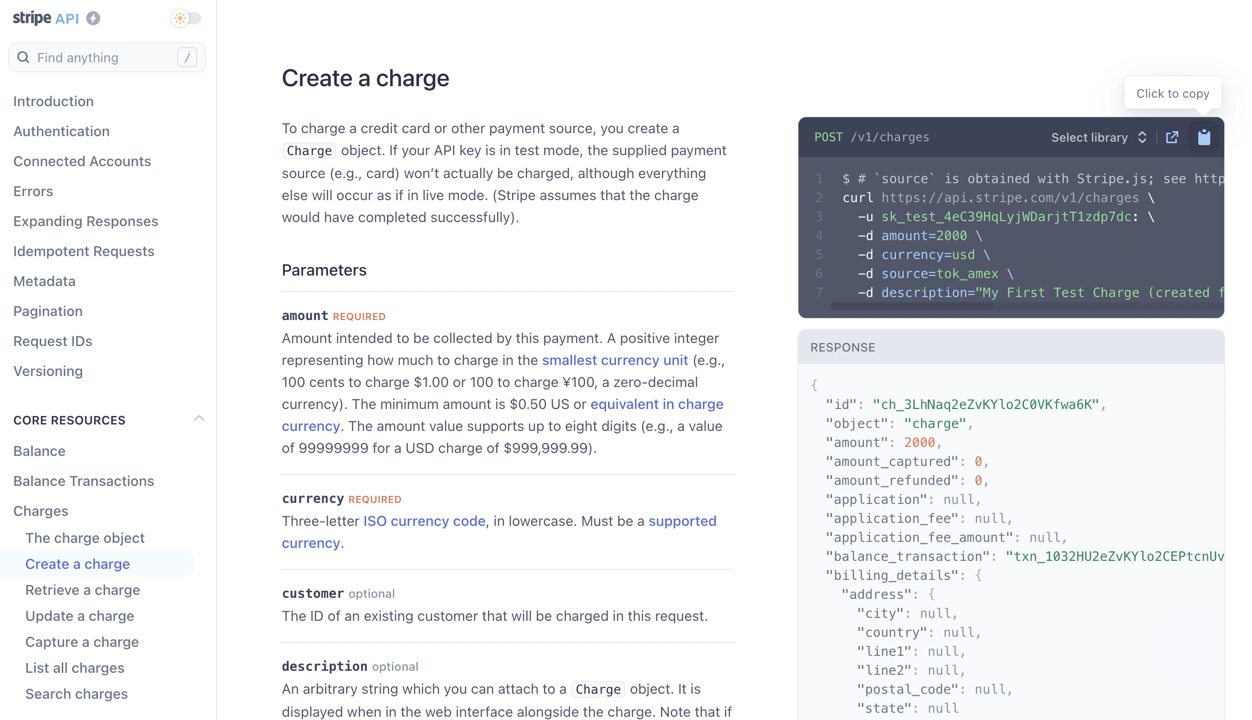Click the magnifying glass search icon
The height and width of the screenshot is (720, 1252).
23,57
